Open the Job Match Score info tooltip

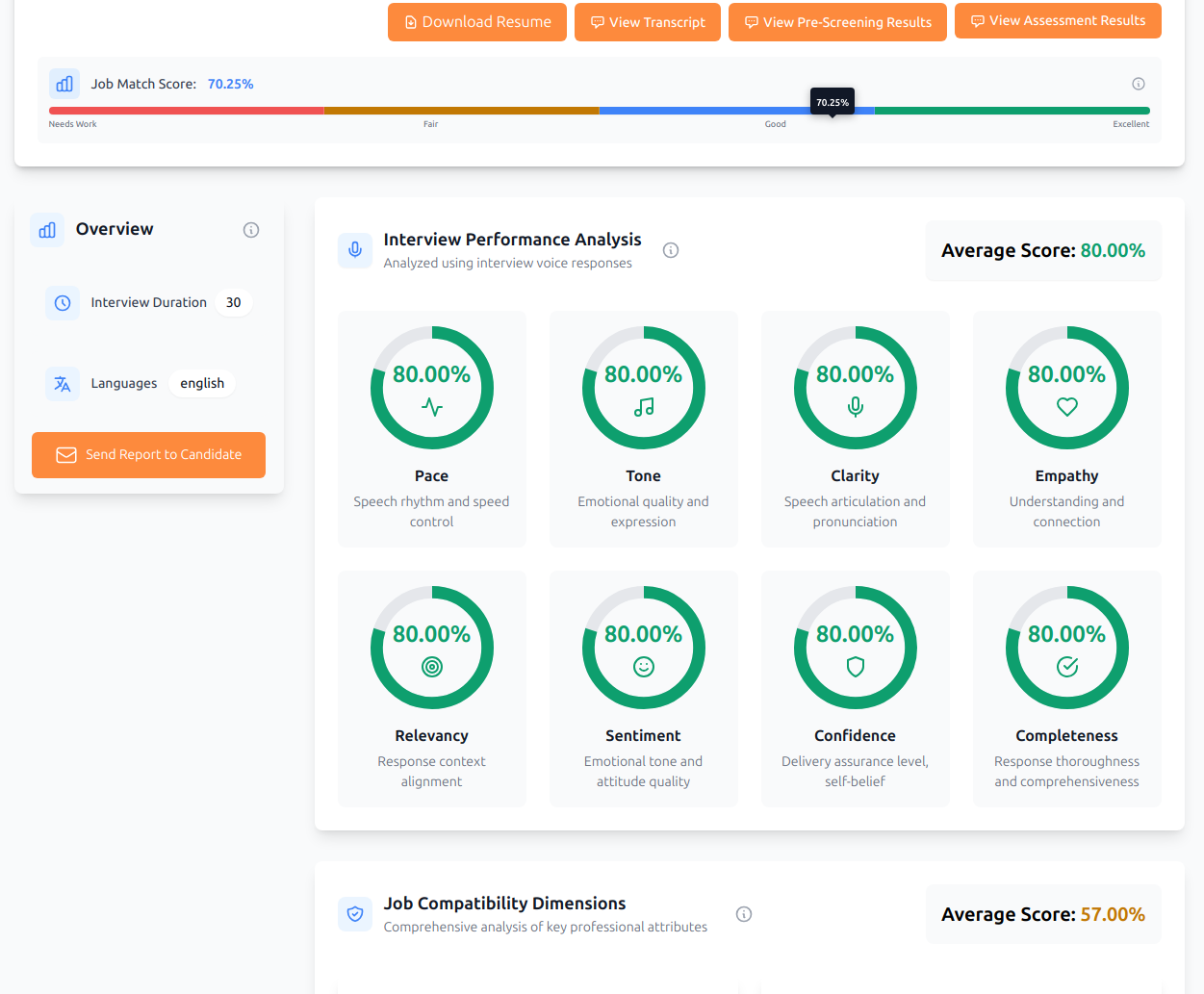(1138, 84)
